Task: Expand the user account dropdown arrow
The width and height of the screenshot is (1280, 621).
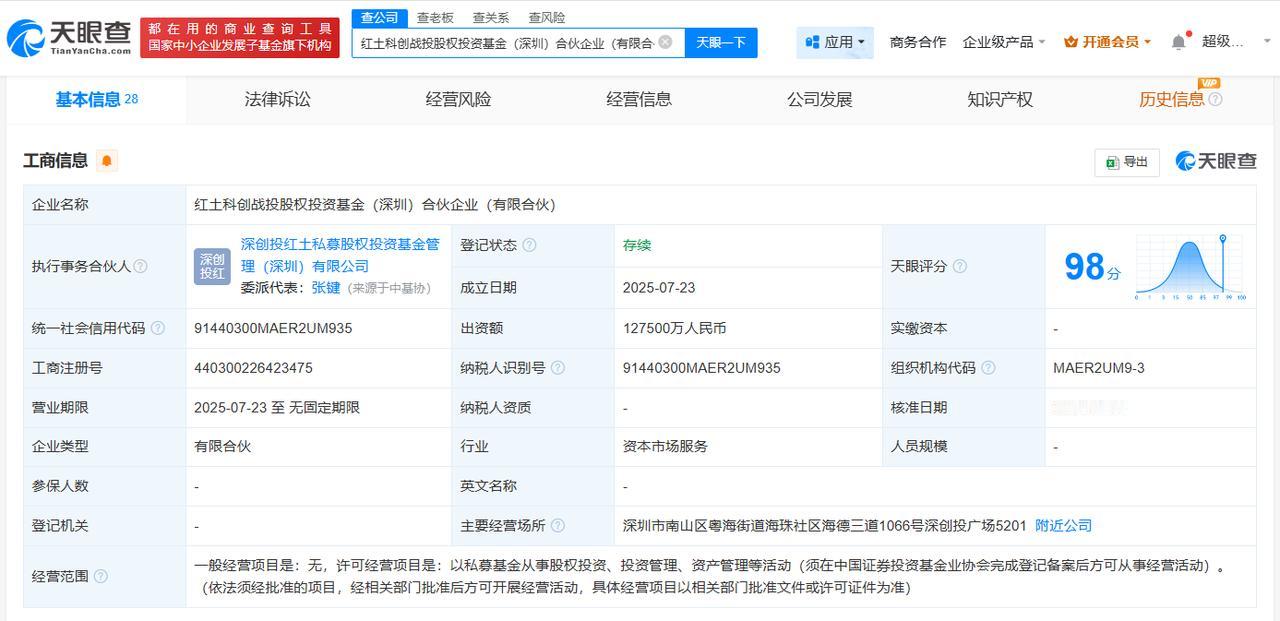Action: click(1265, 42)
